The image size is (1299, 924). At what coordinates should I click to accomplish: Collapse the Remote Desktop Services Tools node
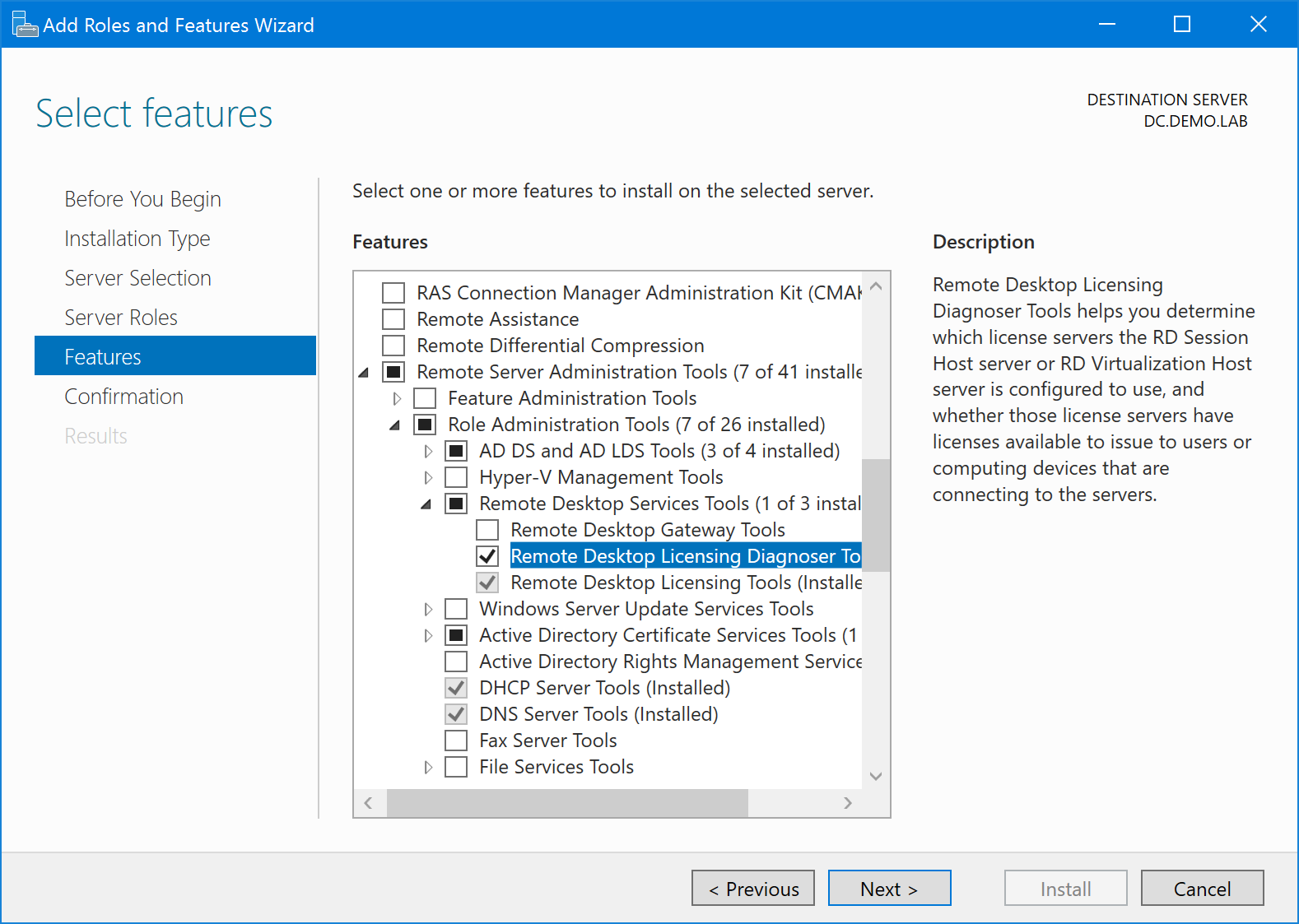(426, 504)
